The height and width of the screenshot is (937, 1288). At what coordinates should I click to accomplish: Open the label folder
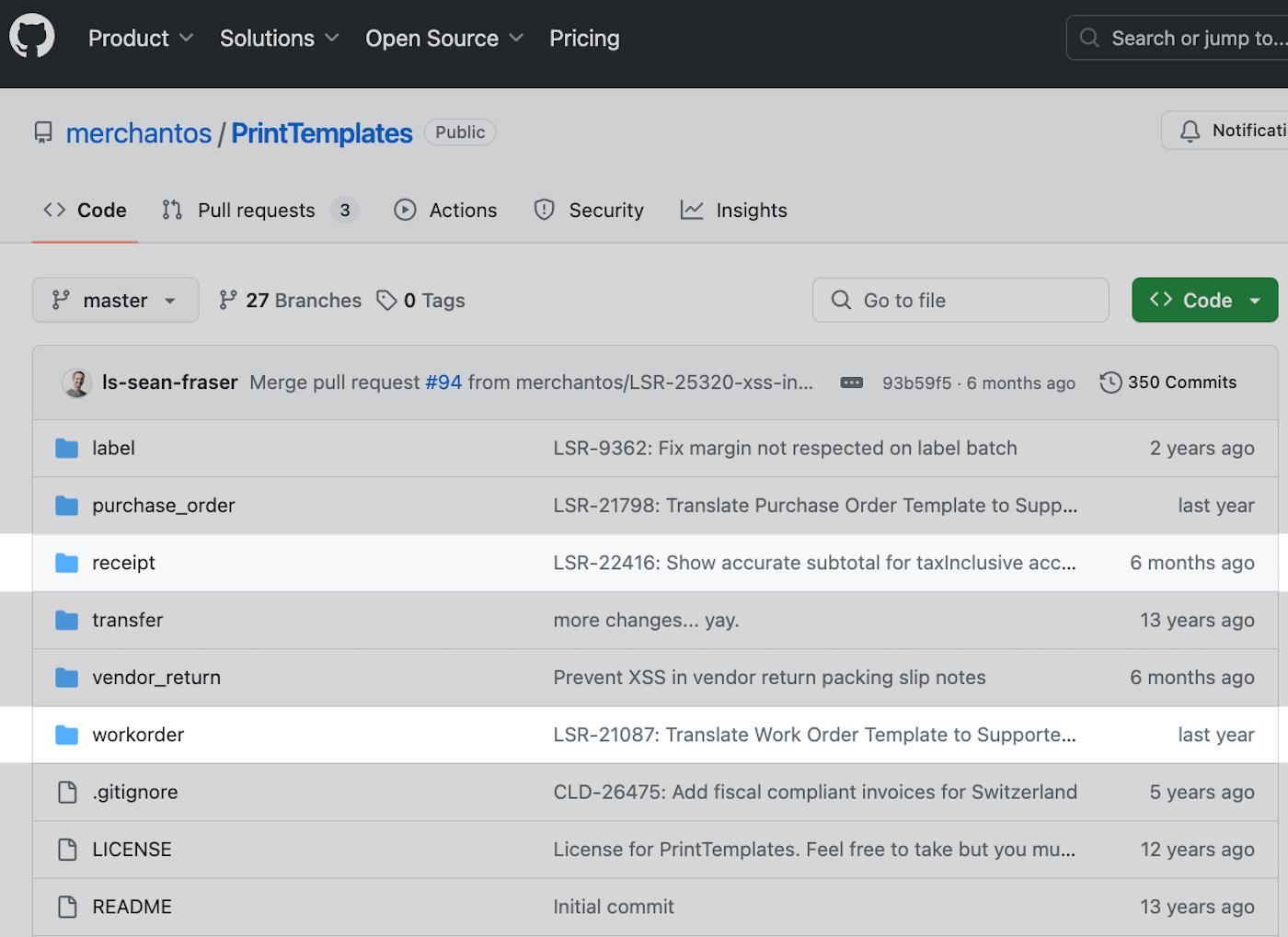(x=113, y=449)
